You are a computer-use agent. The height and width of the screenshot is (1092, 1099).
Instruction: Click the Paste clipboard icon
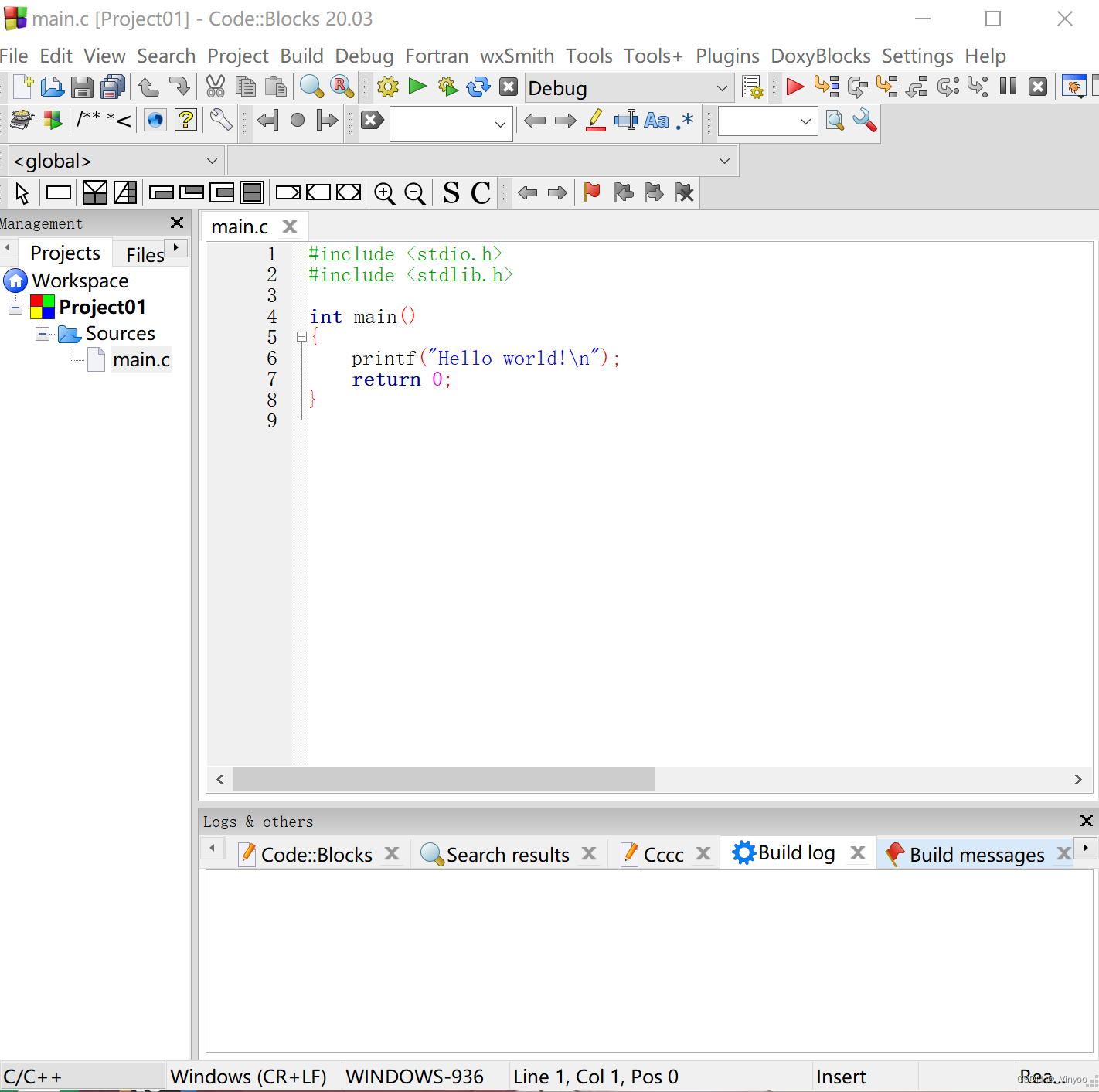point(275,87)
